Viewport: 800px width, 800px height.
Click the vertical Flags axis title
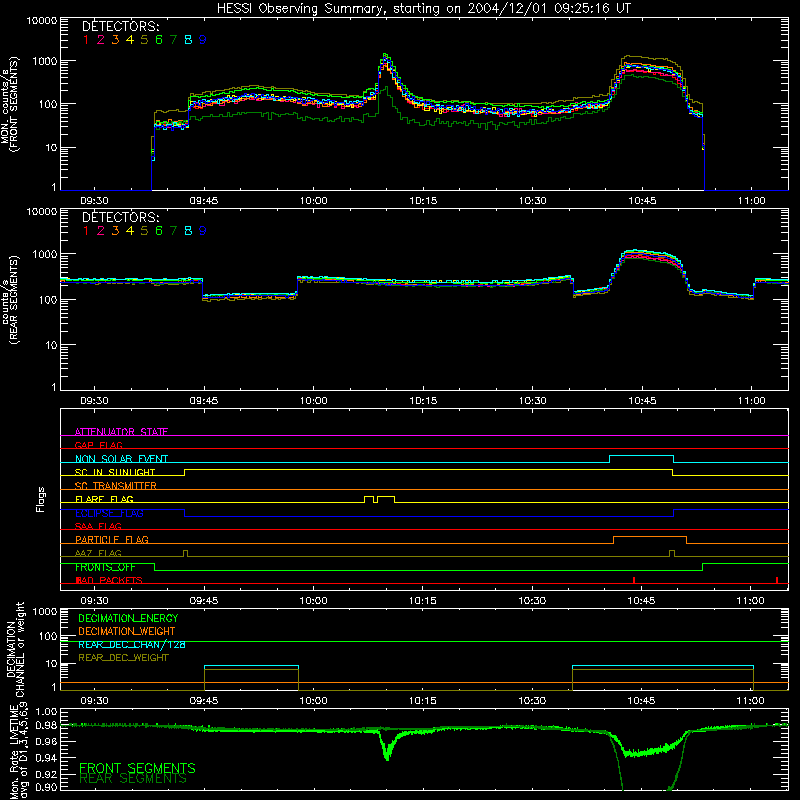[41, 499]
